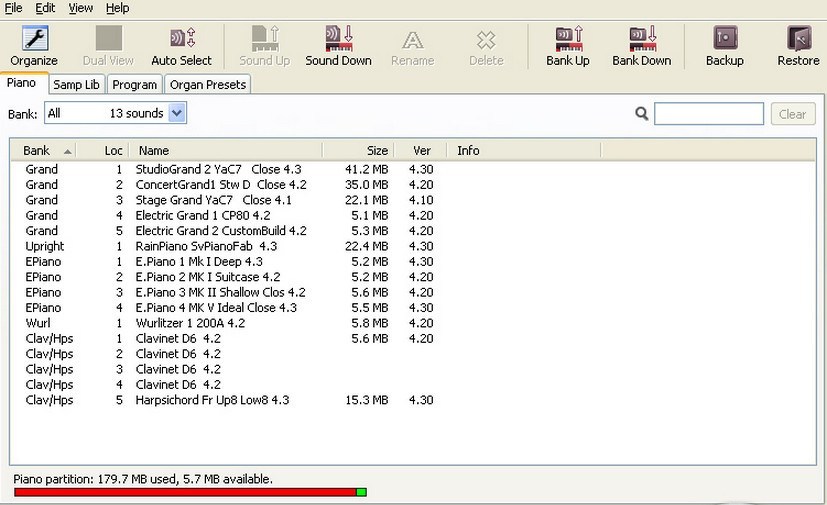This screenshot has height=505, width=827.
Task: Select Electric Grand 2 CustomBuild 4.2
Action: [x=221, y=231]
